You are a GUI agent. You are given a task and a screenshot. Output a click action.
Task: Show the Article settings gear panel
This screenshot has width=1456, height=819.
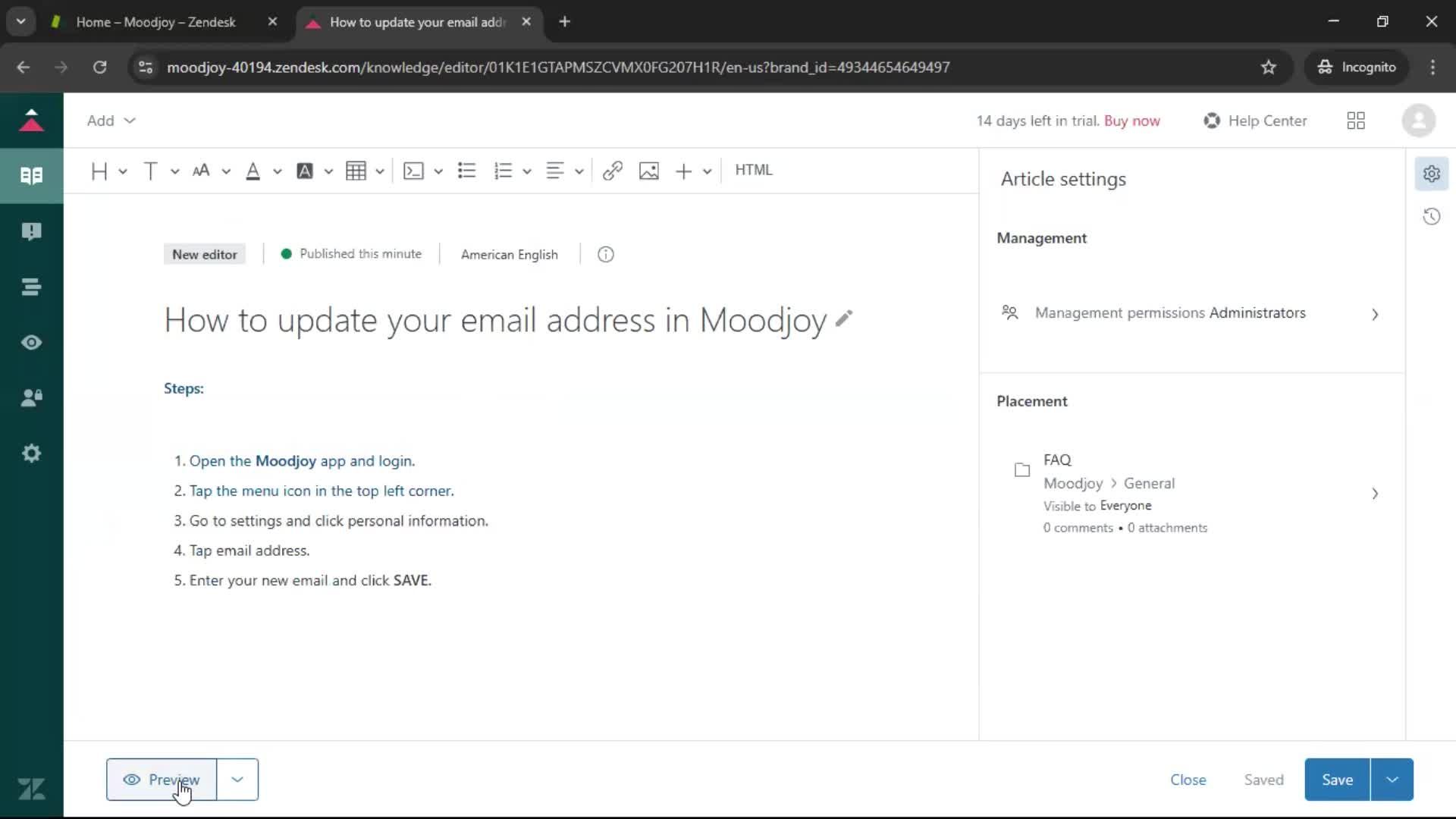click(x=1432, y=174)
